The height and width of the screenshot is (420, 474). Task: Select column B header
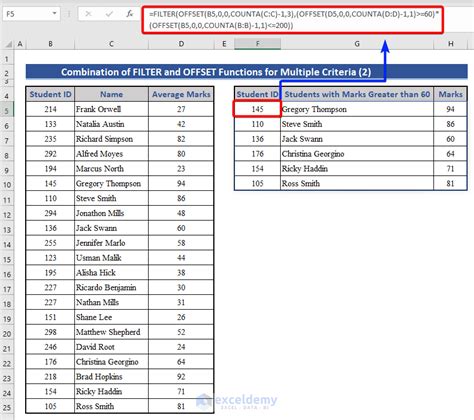pos(50,44)
